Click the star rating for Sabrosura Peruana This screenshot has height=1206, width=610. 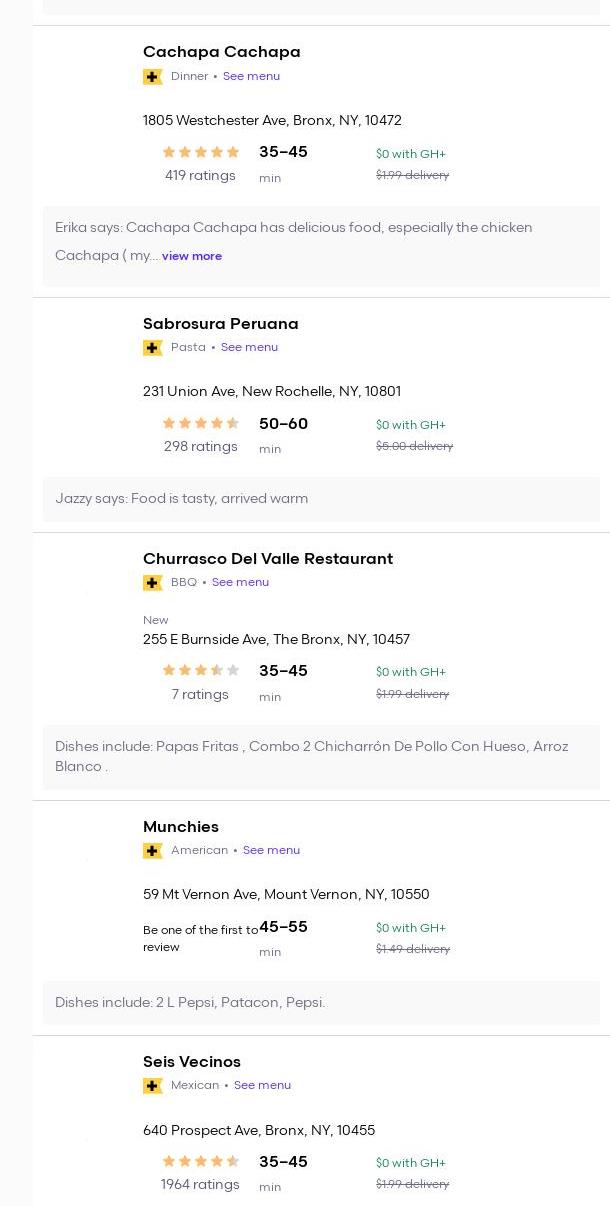[x=200, y=423]
